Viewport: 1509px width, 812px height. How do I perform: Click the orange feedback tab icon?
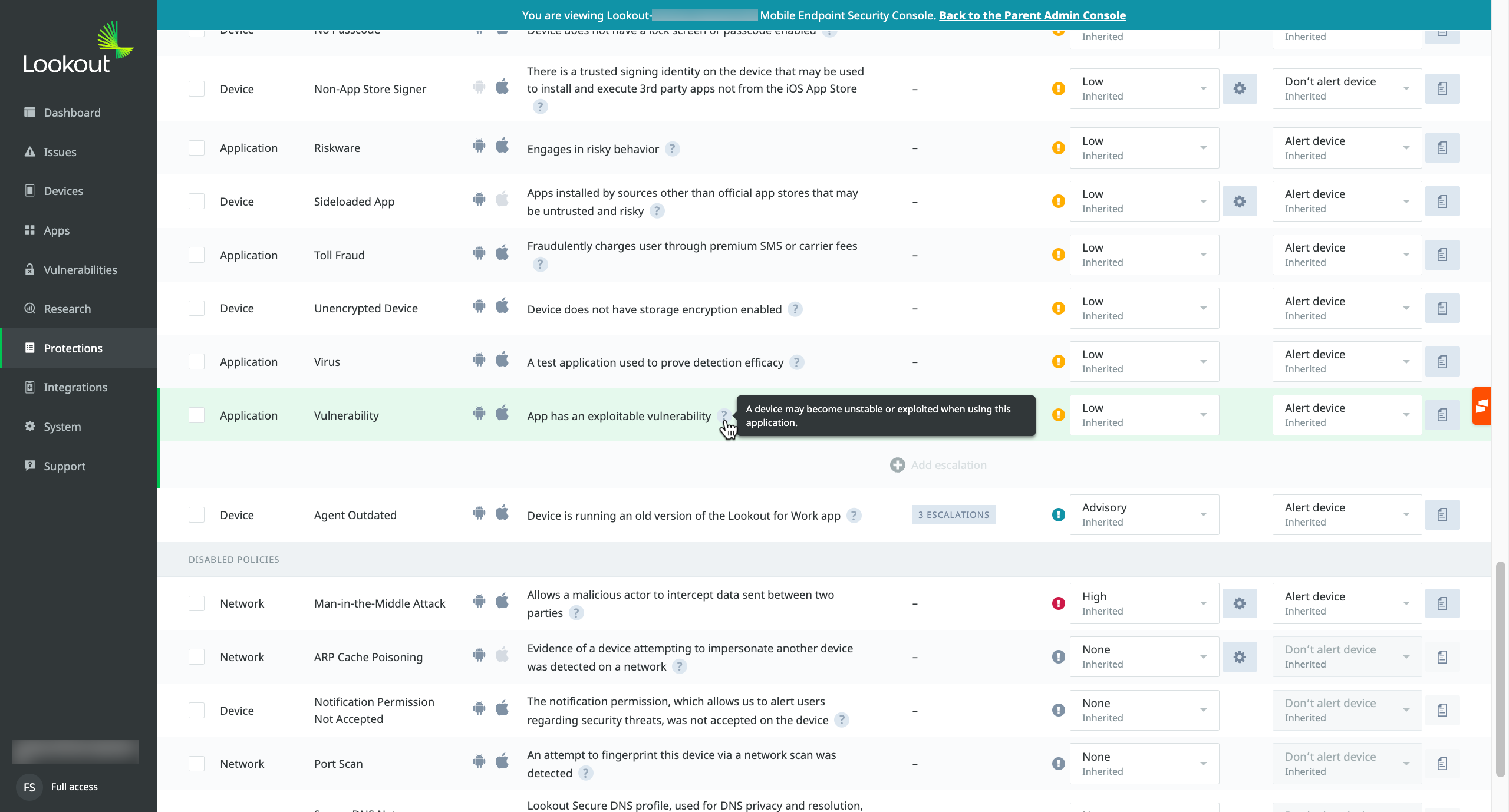[1482, 406]
